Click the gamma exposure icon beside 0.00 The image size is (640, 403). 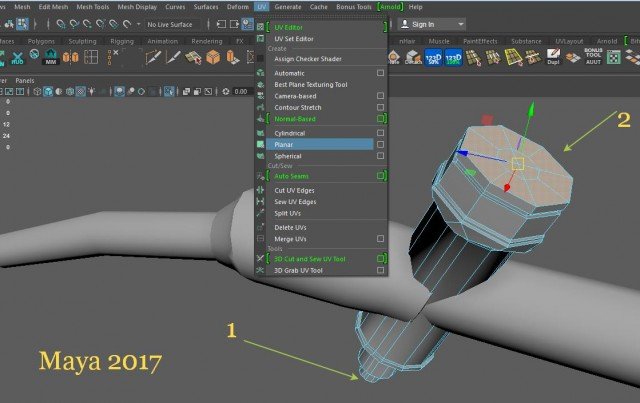click(x=226, y=91)
